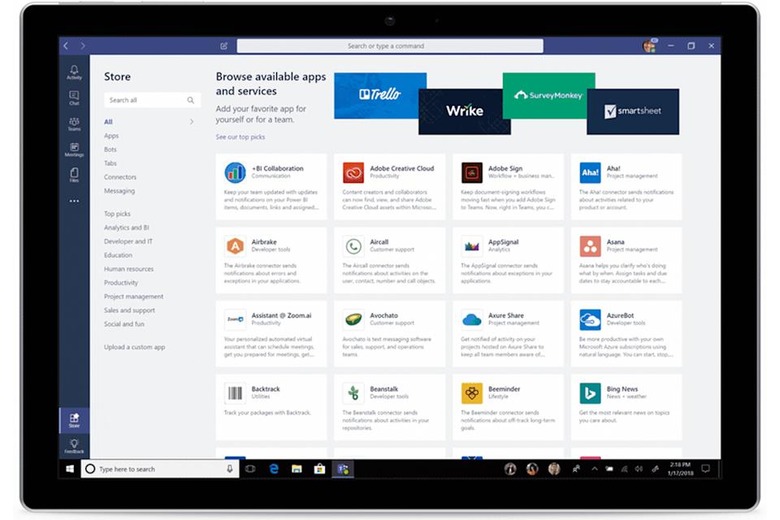Filter the store by Bots
Image resolution: width=780 pixels, height=520 pixels.
point(110,150)
